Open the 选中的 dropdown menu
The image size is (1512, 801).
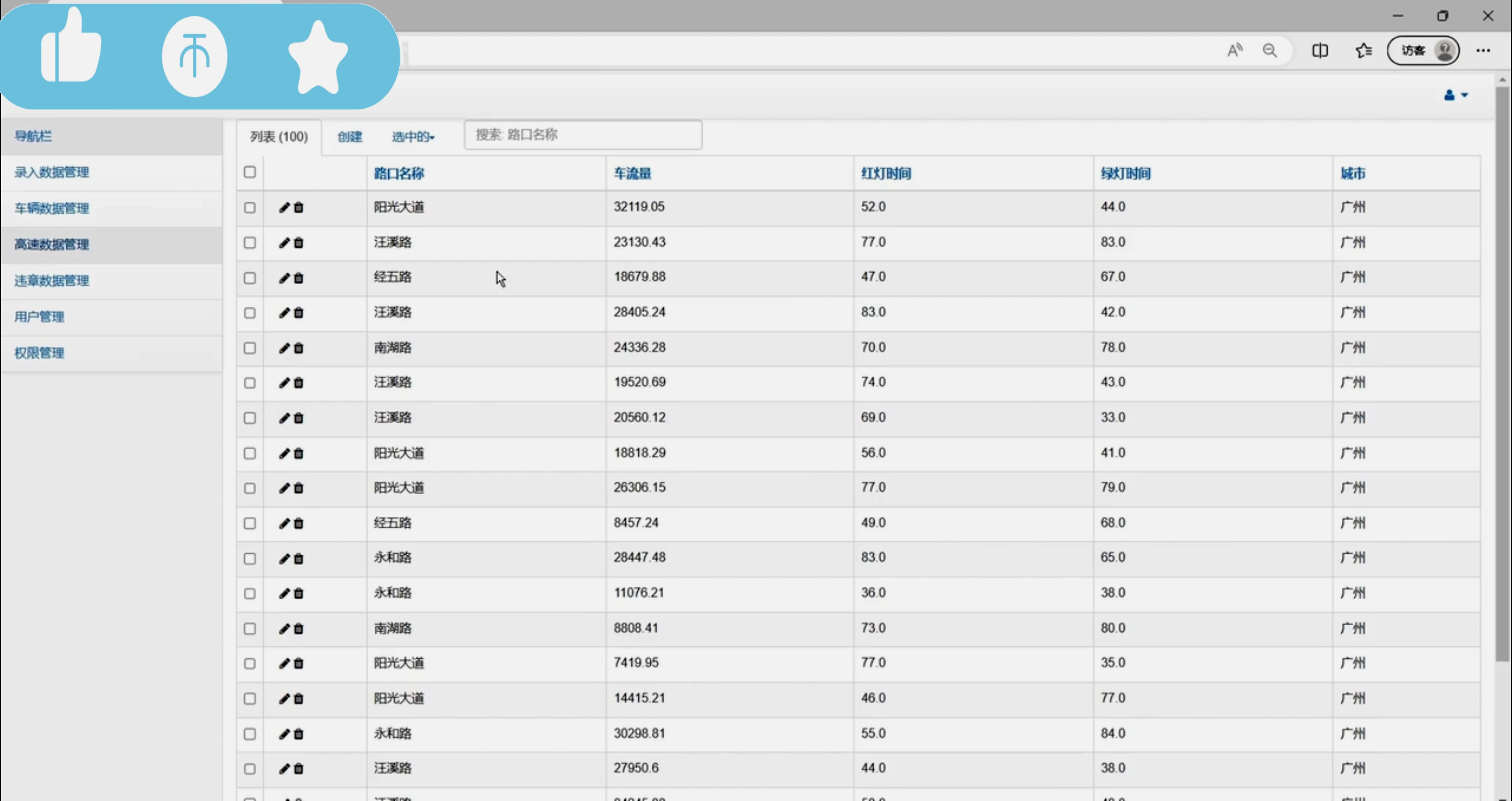[413, 137]
